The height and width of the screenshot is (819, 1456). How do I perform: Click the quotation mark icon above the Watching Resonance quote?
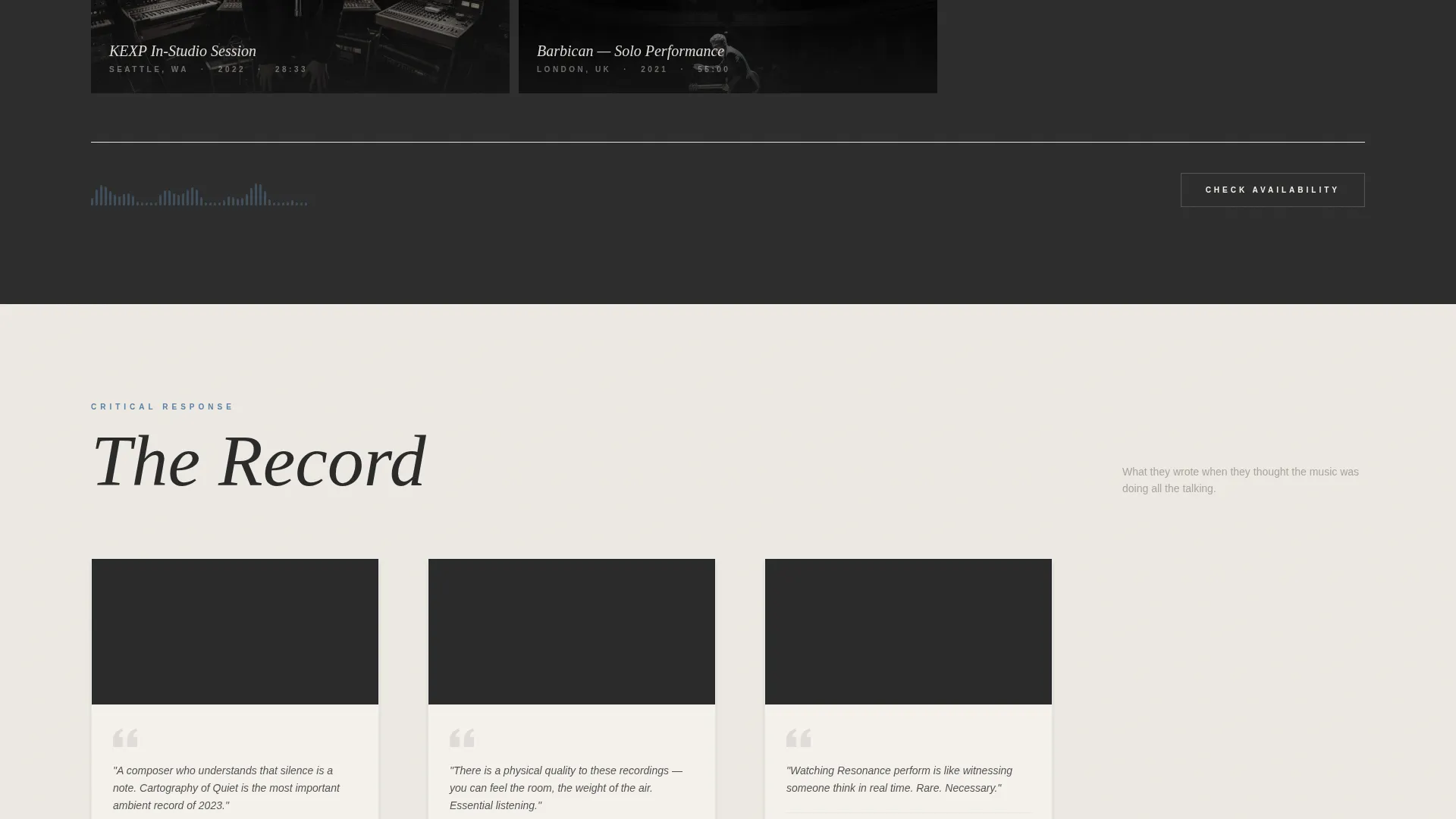[799, 738]
